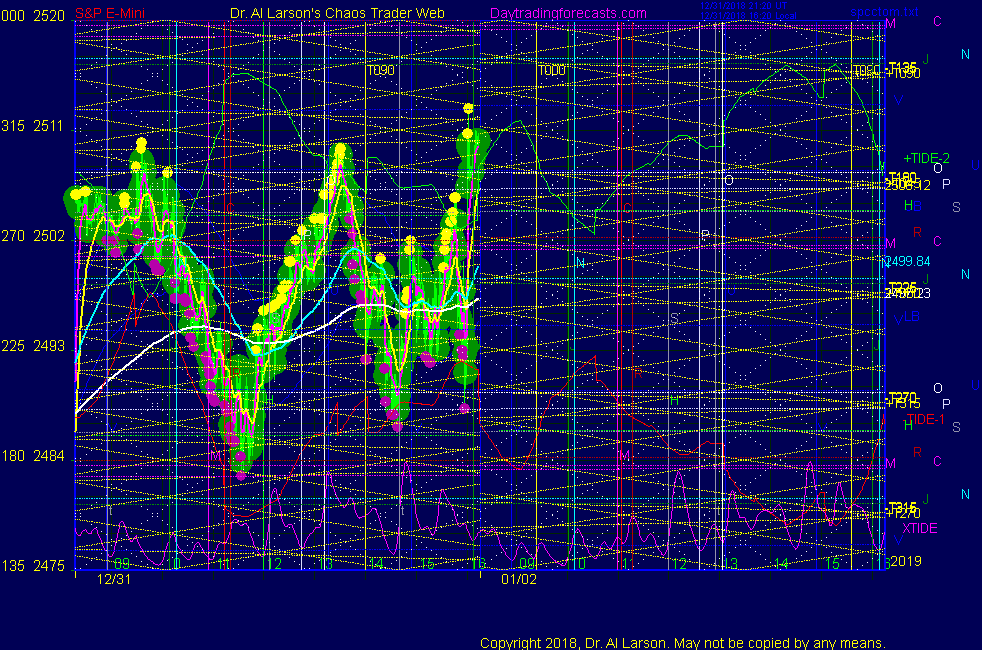The image size is (982, 650).
Task: Click the '2502' price axis label
Action: (49, 236)
